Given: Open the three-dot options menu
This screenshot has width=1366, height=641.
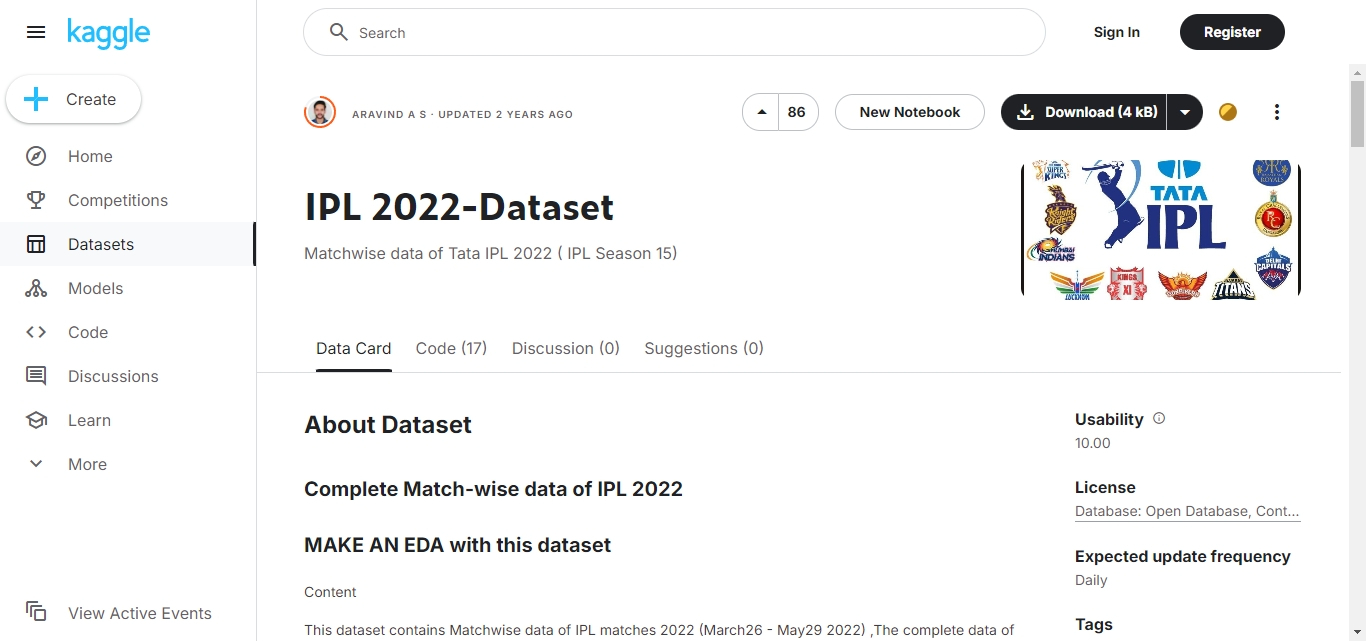Looking at the screenshot, I should [1276, 112].
